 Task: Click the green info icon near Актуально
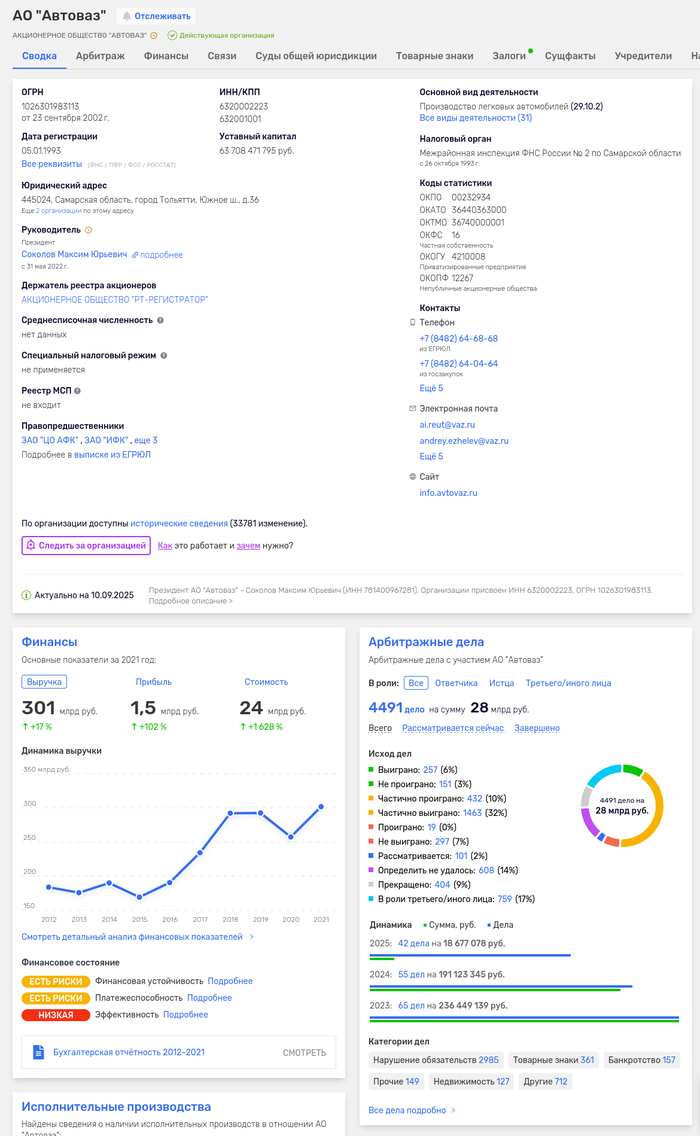26,595
